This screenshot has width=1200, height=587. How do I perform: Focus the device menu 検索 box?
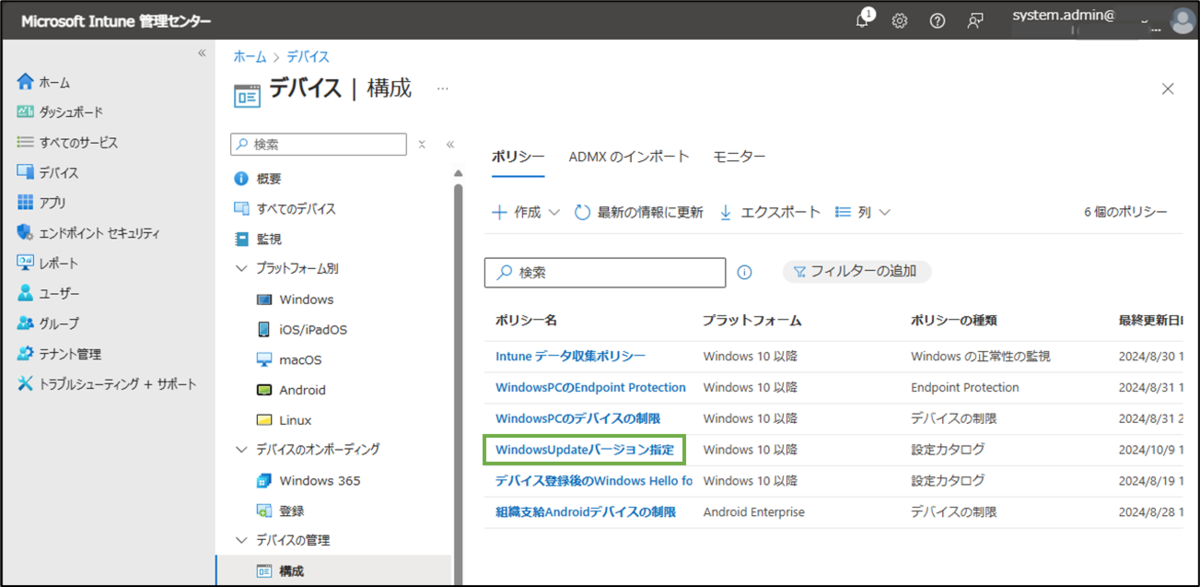pos(318,144)
